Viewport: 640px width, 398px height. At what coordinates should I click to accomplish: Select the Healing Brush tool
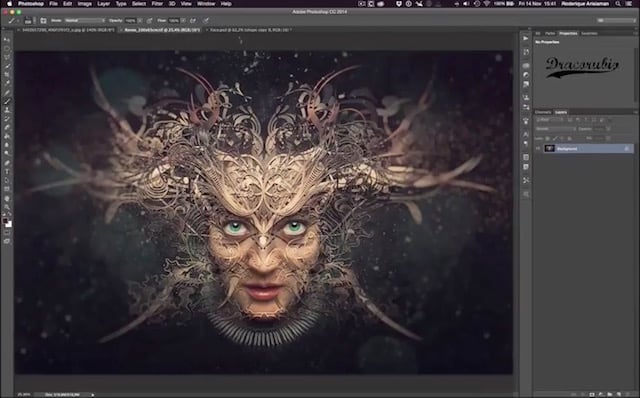tap(7, 92)
